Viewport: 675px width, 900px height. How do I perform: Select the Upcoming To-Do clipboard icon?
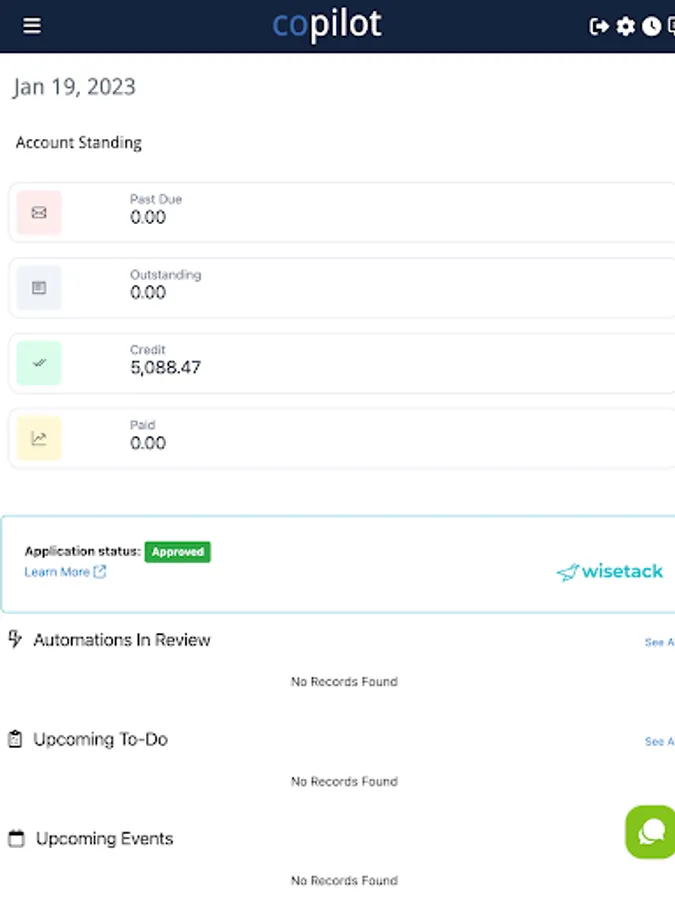pyautogui.click(x=14, y=739)
